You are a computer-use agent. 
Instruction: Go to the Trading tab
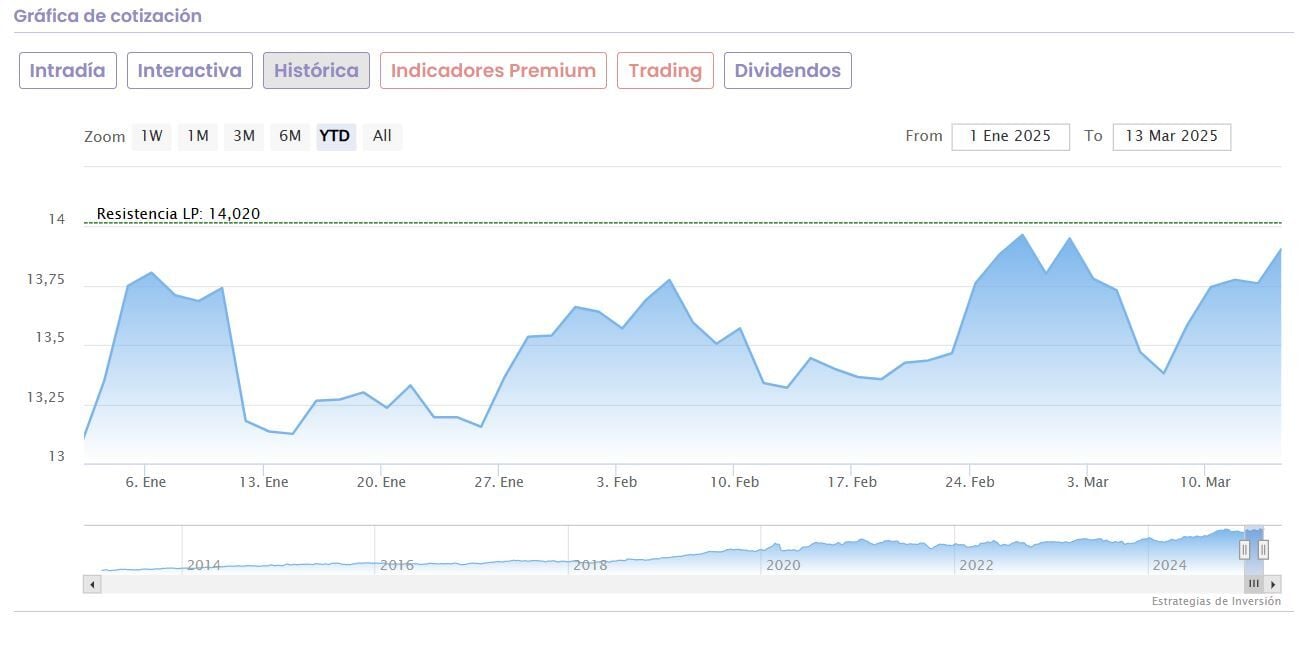coord(665,71)
